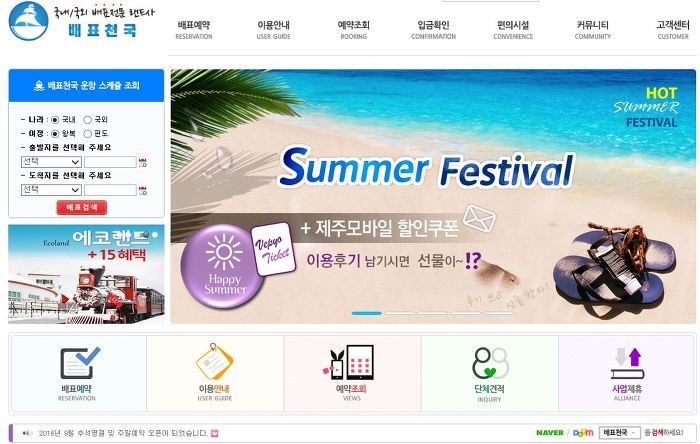The image size is (700, 444).
Task: Open the 커뮤니티 Community menu
Action: tap(592, 29)
